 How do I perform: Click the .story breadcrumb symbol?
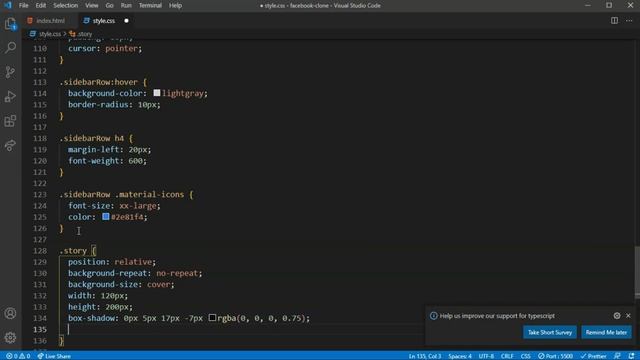84,34
